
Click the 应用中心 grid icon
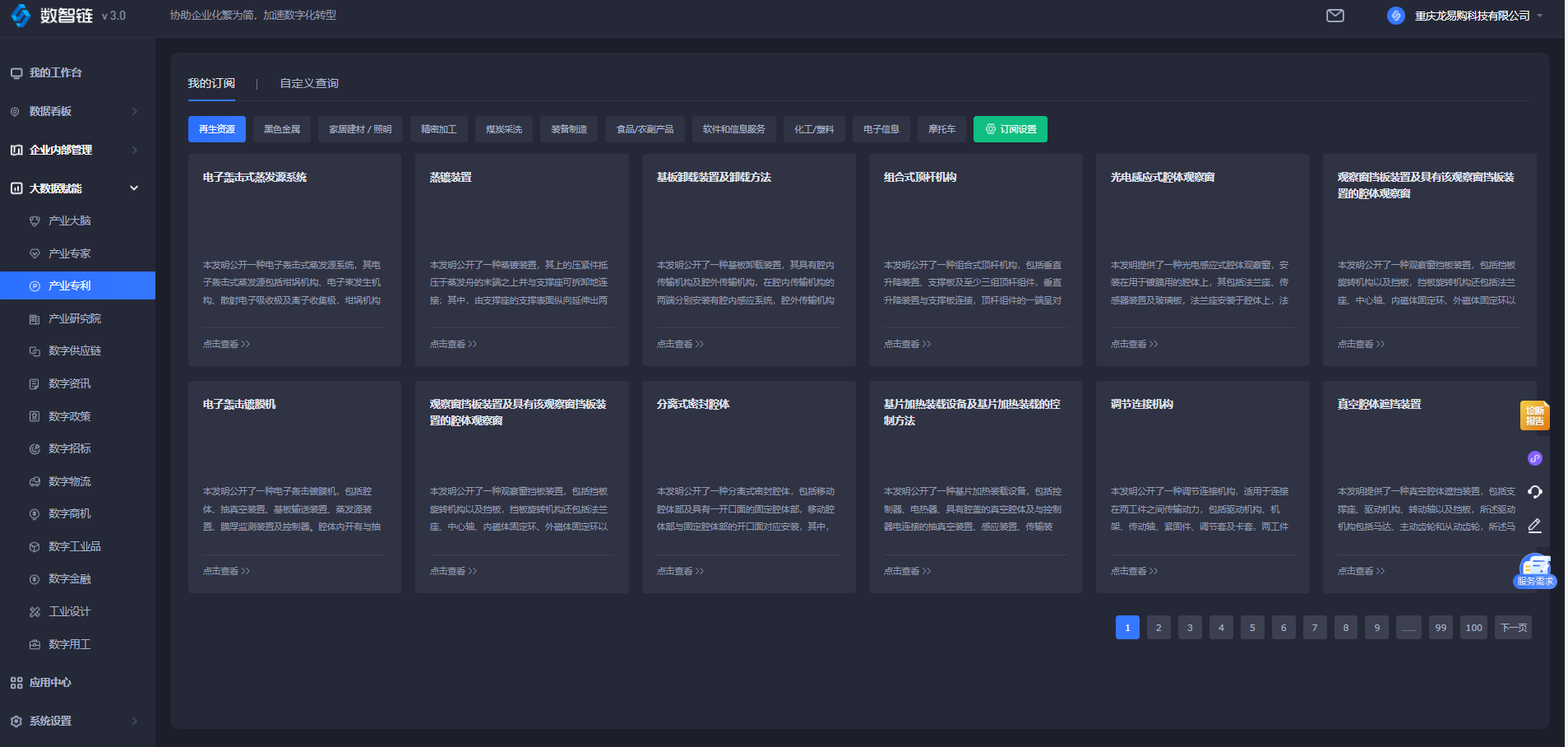click(x=16, y=683)
